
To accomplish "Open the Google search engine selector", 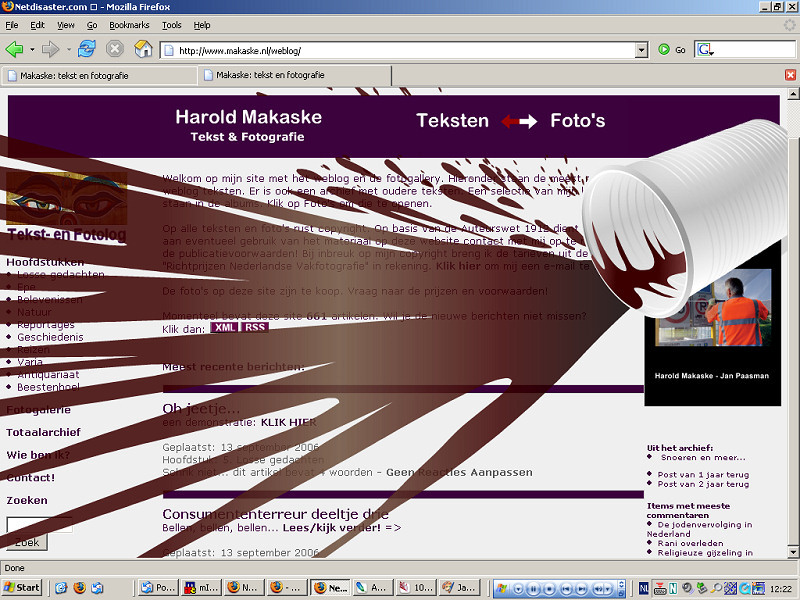I will 705,49.
